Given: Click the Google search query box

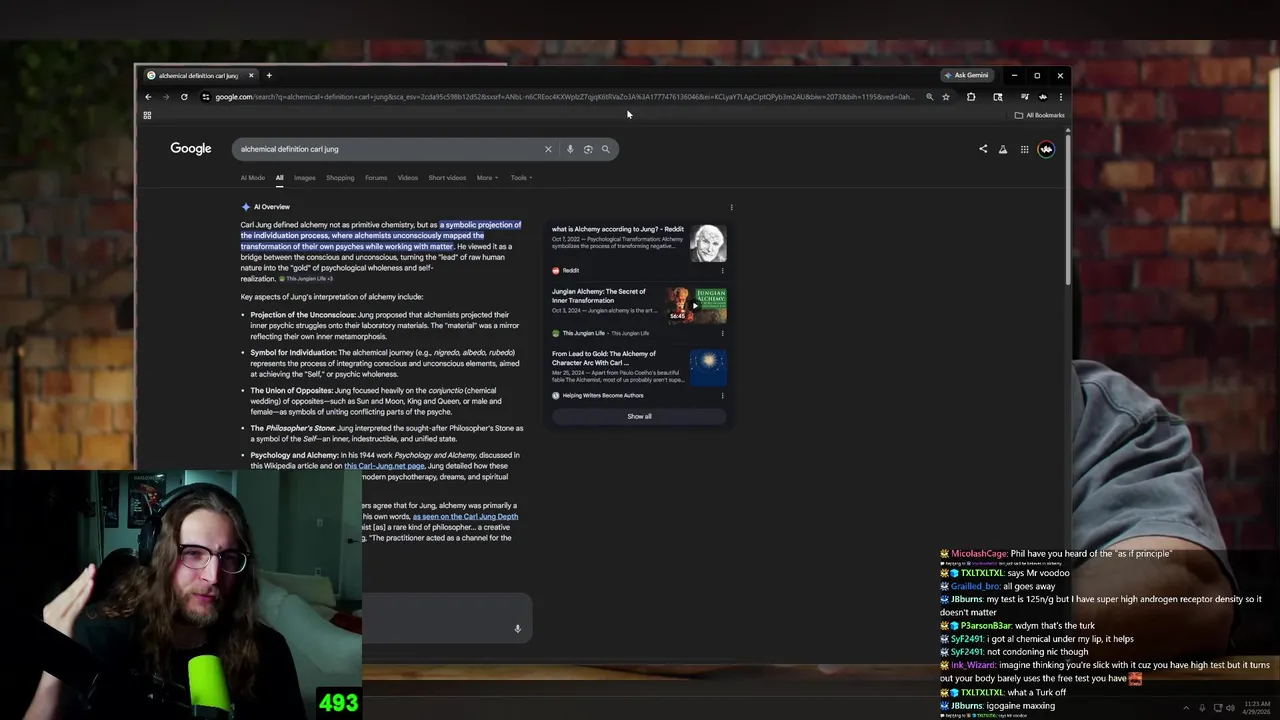Looking at the screenshot, I should (390, 149).
